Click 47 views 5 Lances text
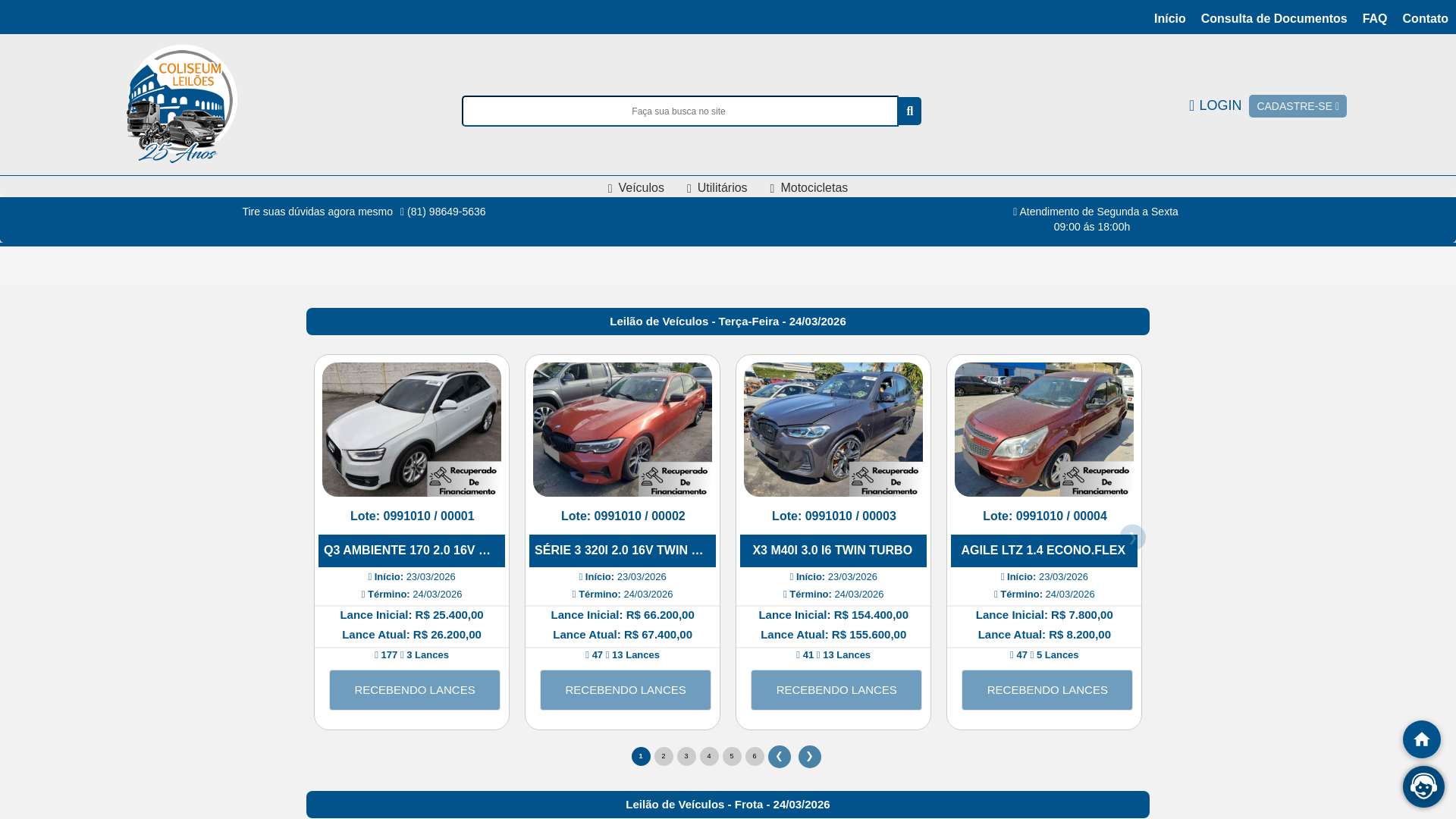 (x=1044, y=655)
